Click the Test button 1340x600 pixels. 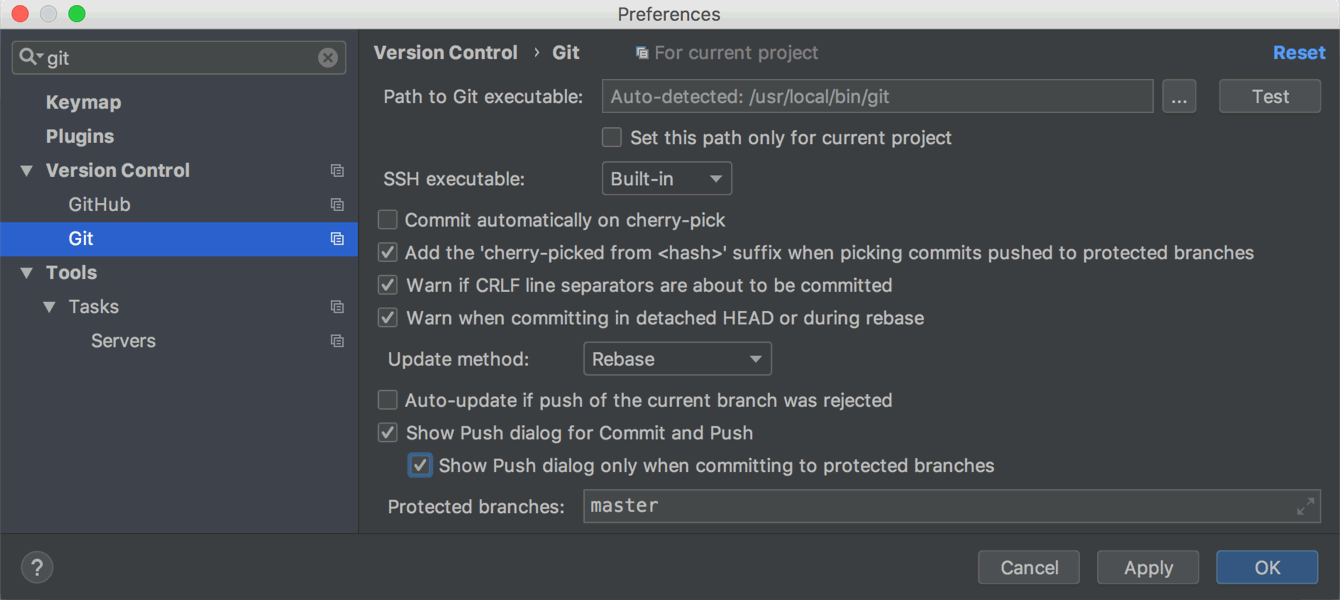click(x=1270, y=96)
